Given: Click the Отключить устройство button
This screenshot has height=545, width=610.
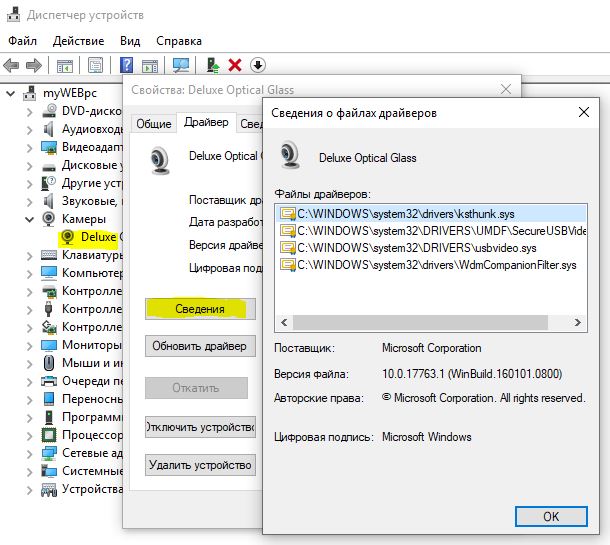Looking at the screenshot, I should click(200, 427).
